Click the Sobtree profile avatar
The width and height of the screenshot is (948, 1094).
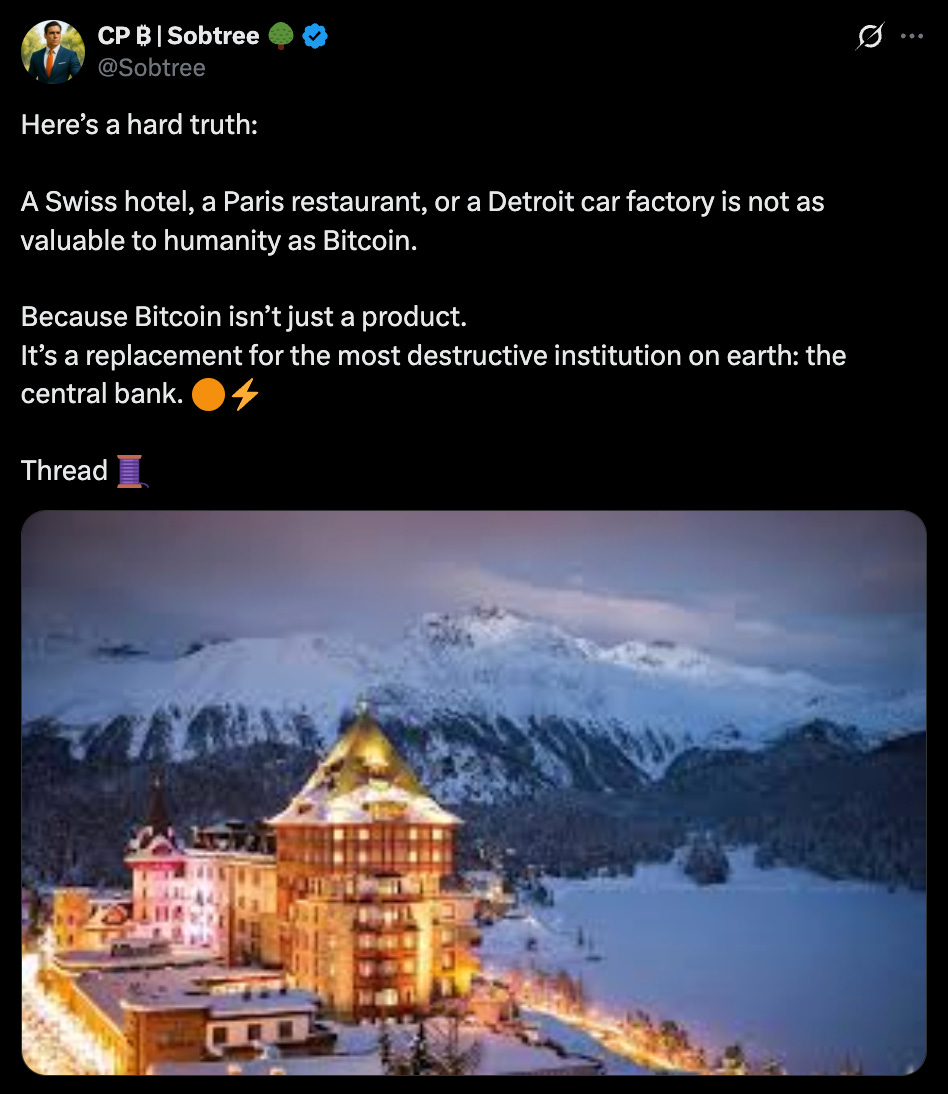tap(53, 52)
